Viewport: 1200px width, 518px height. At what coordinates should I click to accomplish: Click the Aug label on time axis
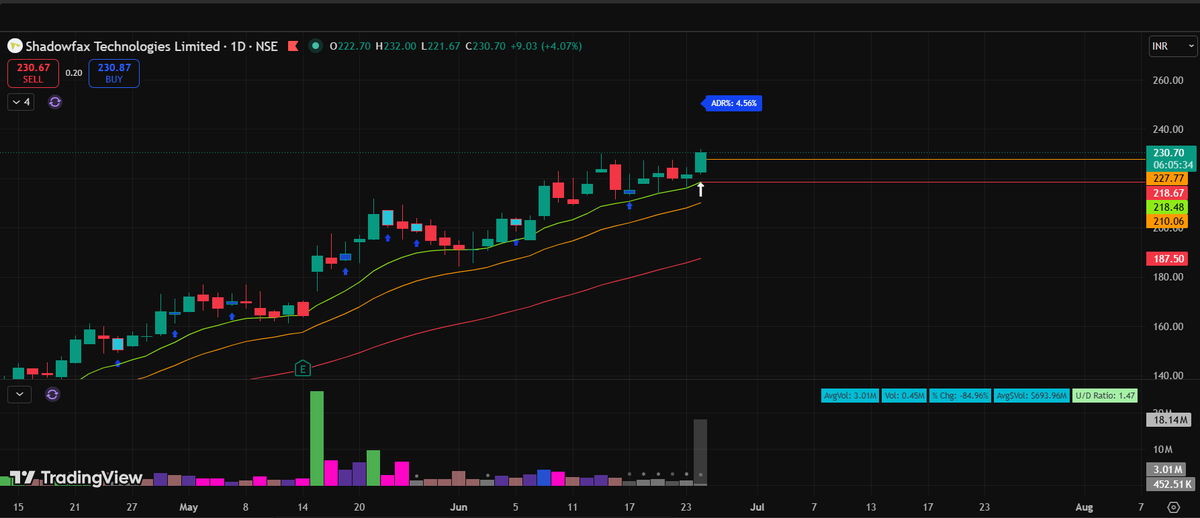pyautogui.click(x=1084, y=508)
